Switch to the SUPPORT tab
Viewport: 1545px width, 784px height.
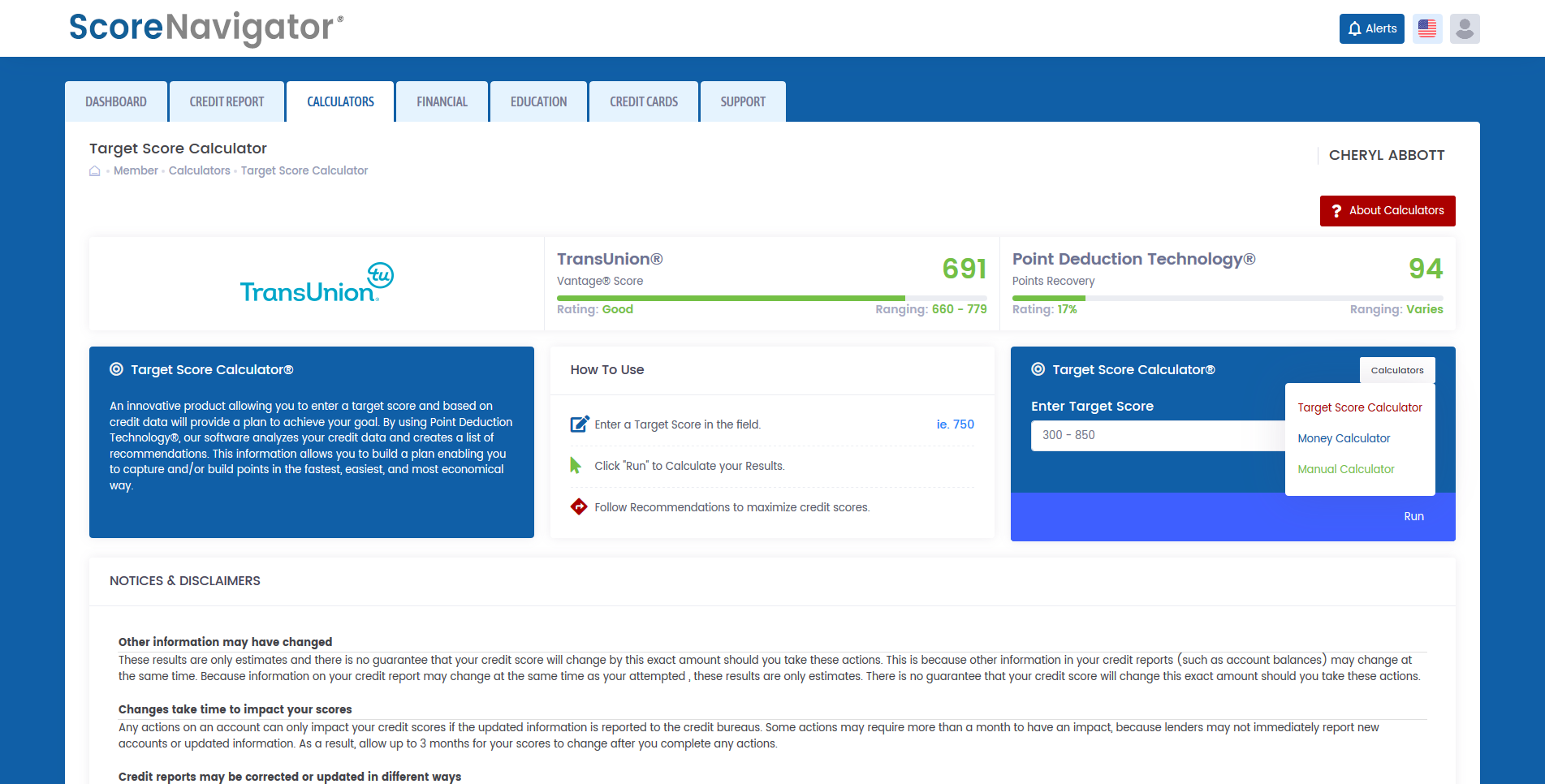(x=743, y=101)
